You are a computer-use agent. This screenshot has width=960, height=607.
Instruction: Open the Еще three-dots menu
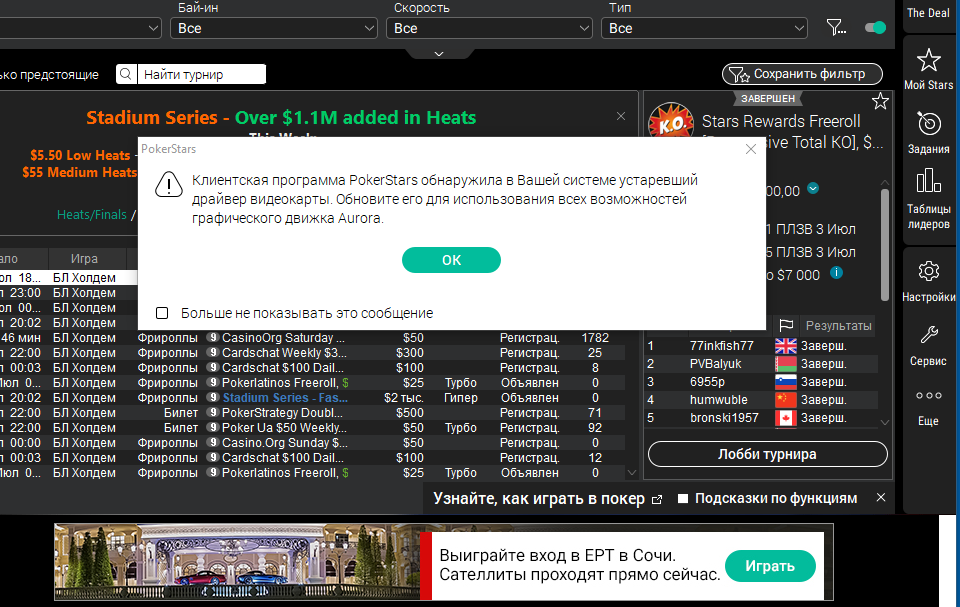pos(928,396)
